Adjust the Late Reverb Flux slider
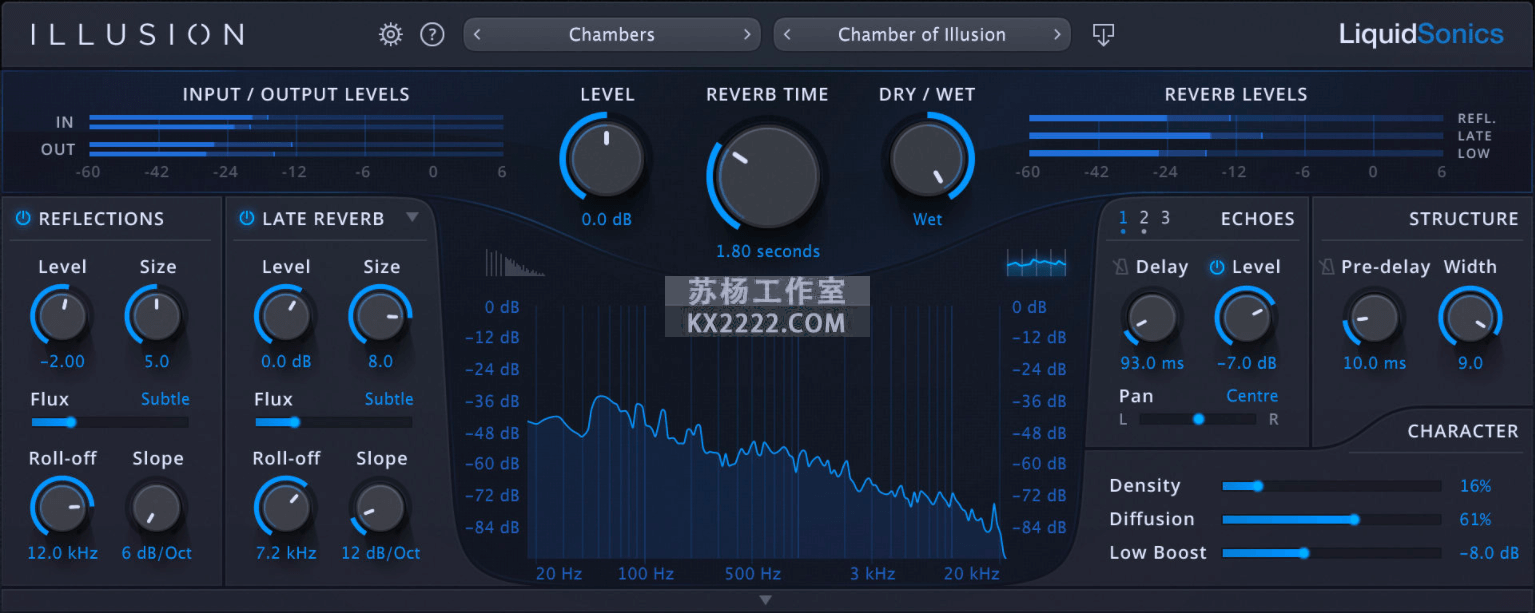The height and width of the screenshot is (613, 1535). [333, 422]
